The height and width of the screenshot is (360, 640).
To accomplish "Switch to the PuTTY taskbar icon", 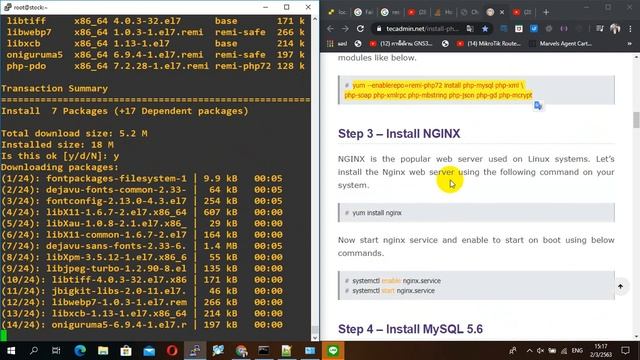I will coord(195,351).
